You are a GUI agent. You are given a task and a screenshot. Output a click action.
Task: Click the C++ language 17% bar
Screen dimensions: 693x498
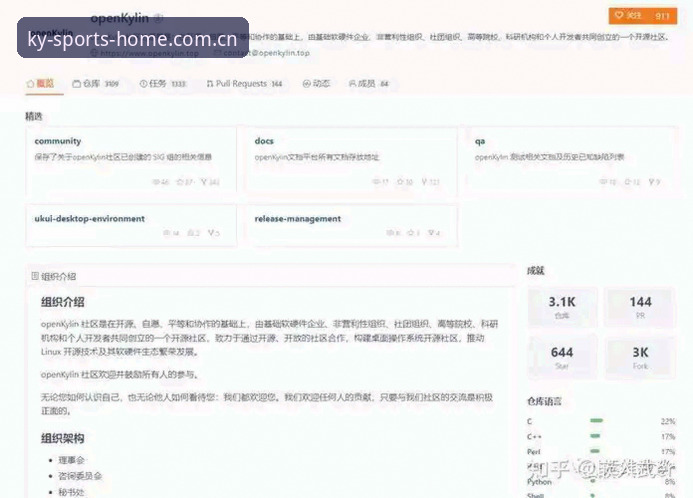[595, 436]
